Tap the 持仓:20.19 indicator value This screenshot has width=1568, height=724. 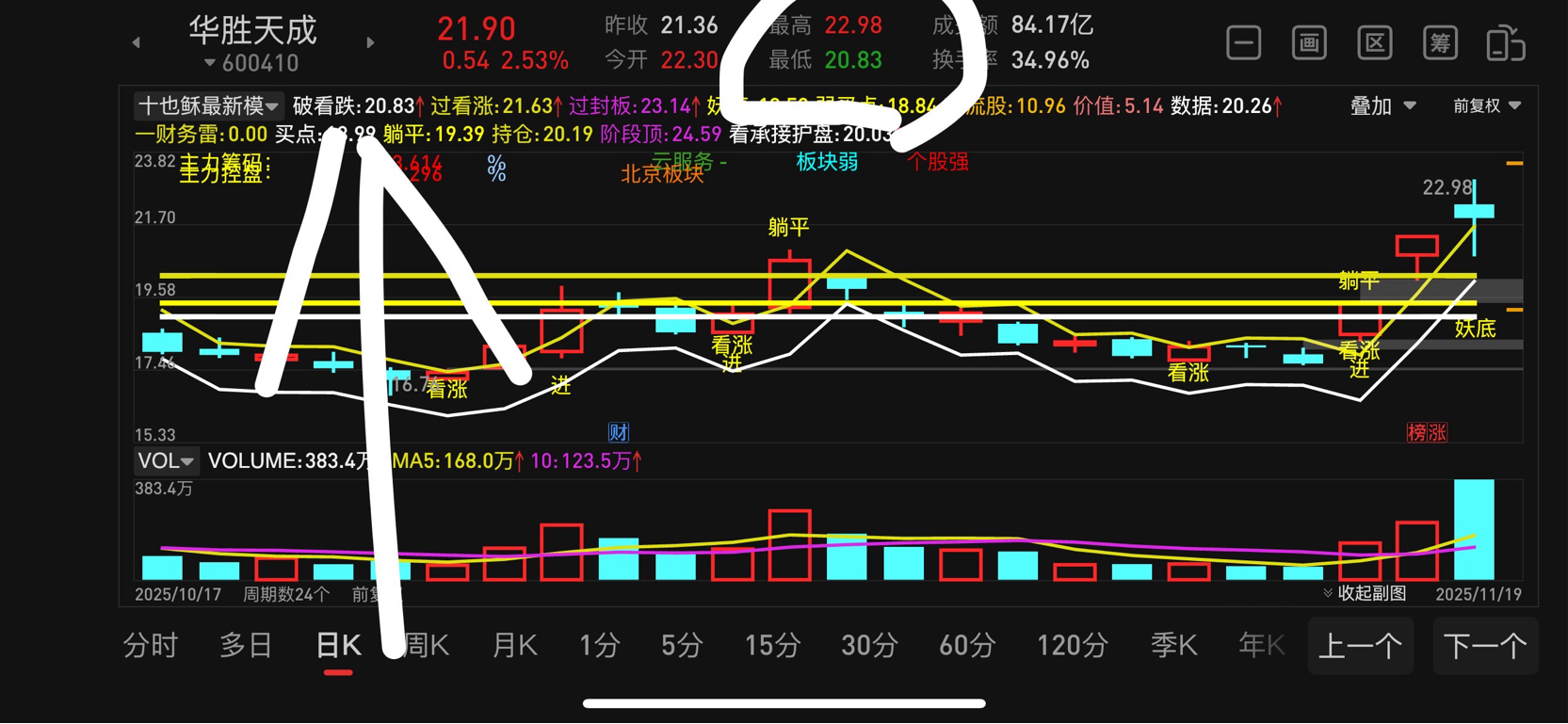pos(542,134)
